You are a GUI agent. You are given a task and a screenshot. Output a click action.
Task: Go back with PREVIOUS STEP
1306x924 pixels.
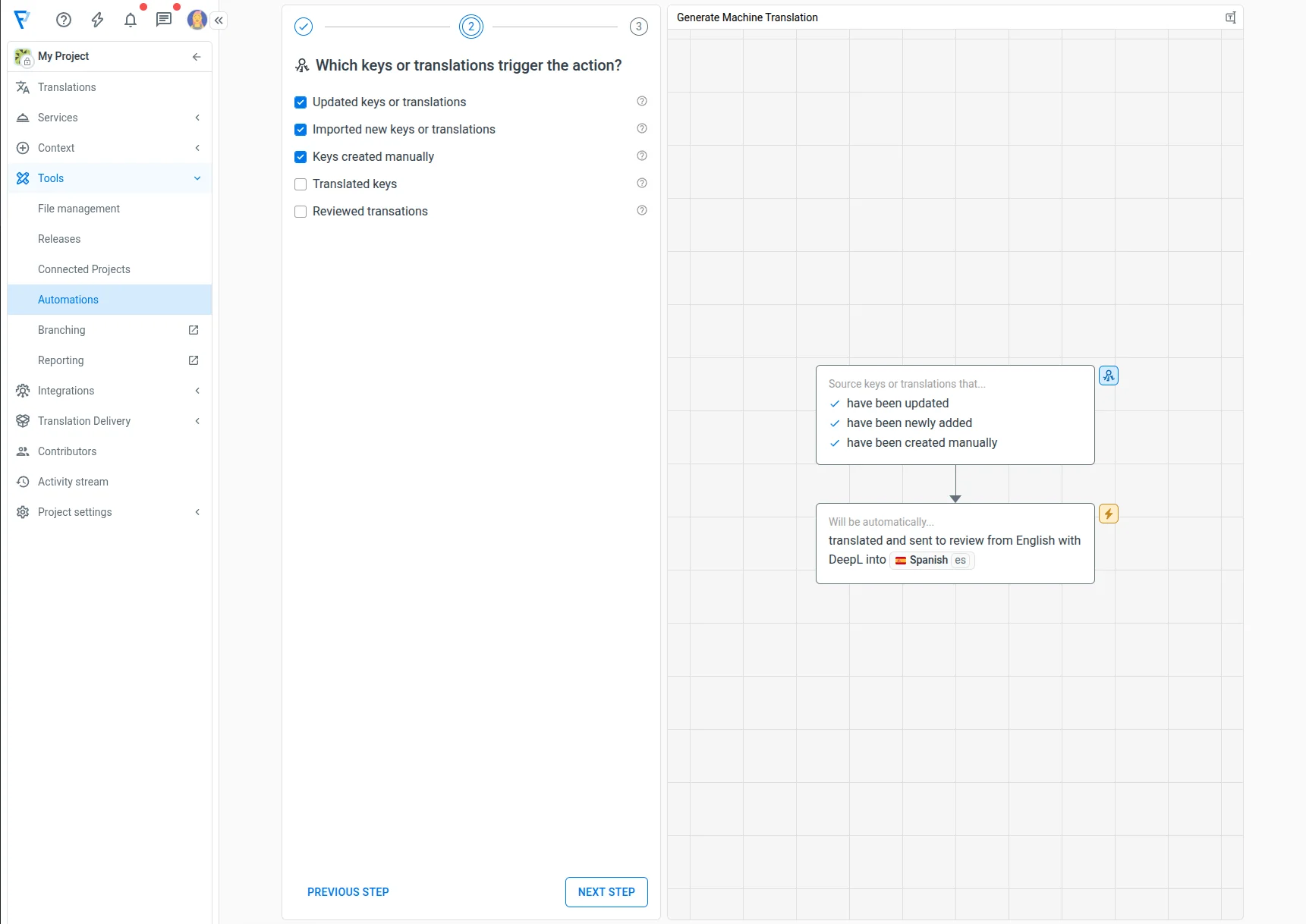tap(348, 892)
